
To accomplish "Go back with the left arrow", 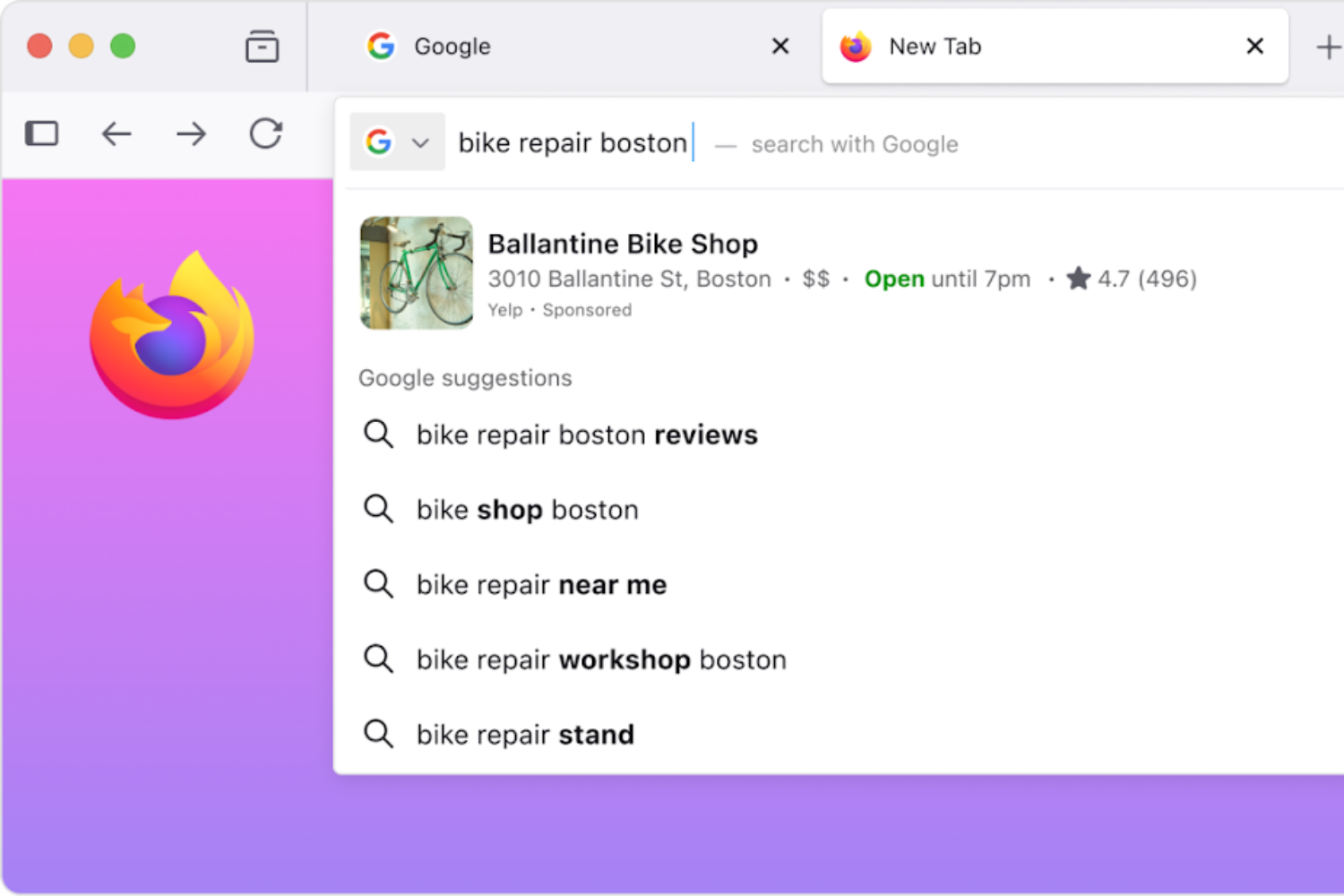I will [x=116, y=134].
